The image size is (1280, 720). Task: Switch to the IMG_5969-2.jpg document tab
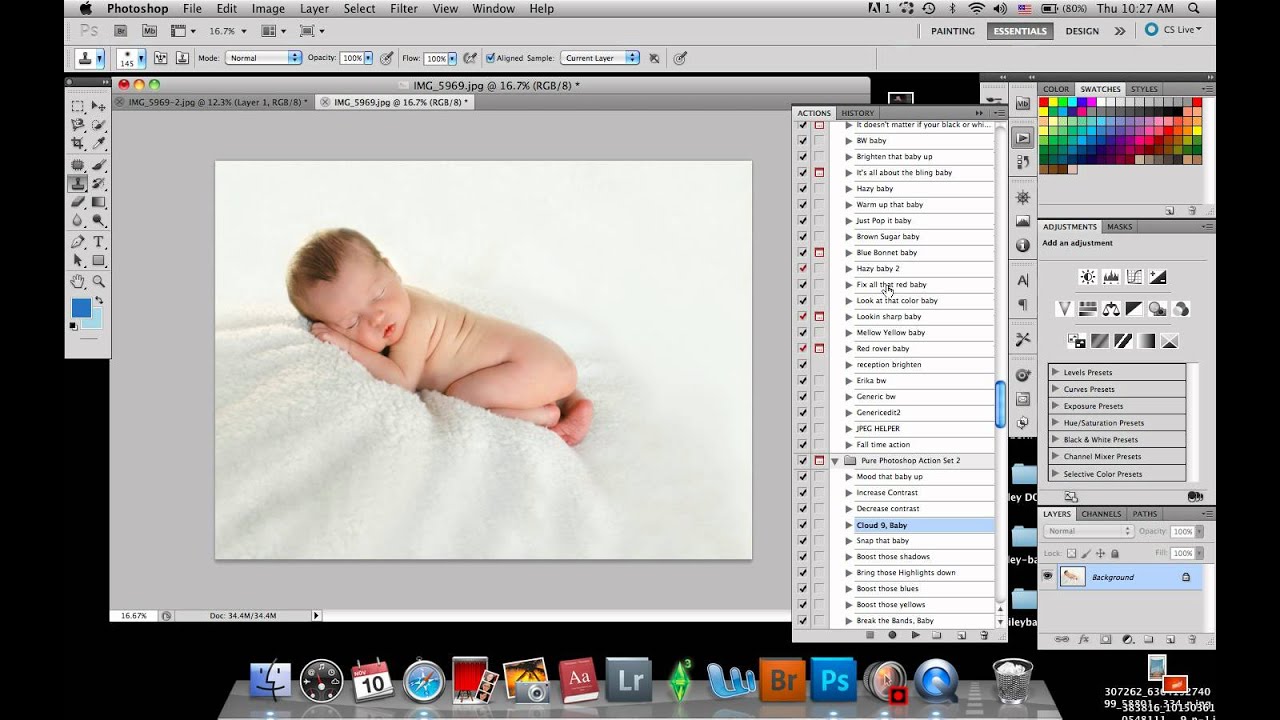[212, 102]
